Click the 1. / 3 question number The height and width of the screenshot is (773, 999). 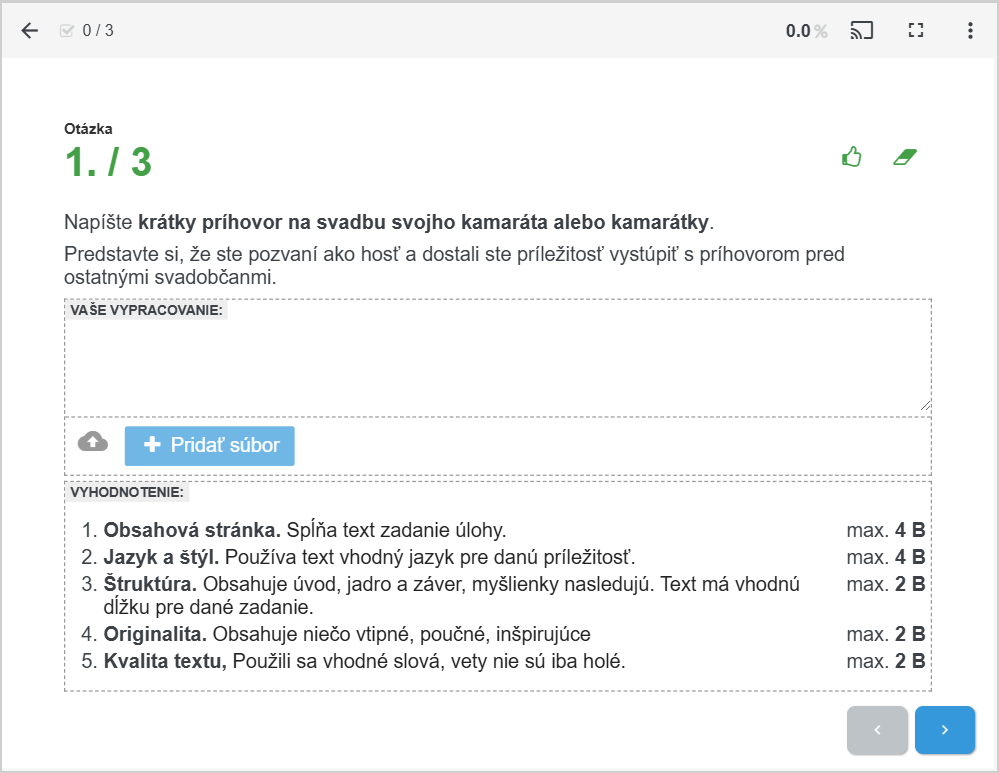(108, 162)
